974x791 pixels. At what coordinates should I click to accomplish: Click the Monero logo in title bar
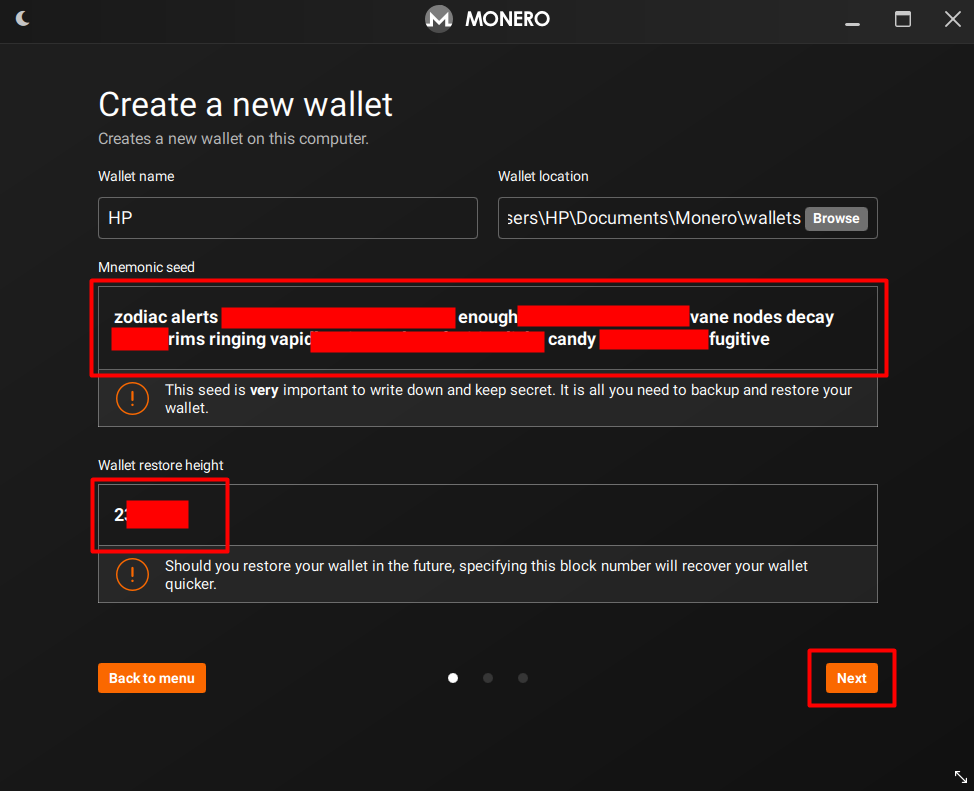439,19
